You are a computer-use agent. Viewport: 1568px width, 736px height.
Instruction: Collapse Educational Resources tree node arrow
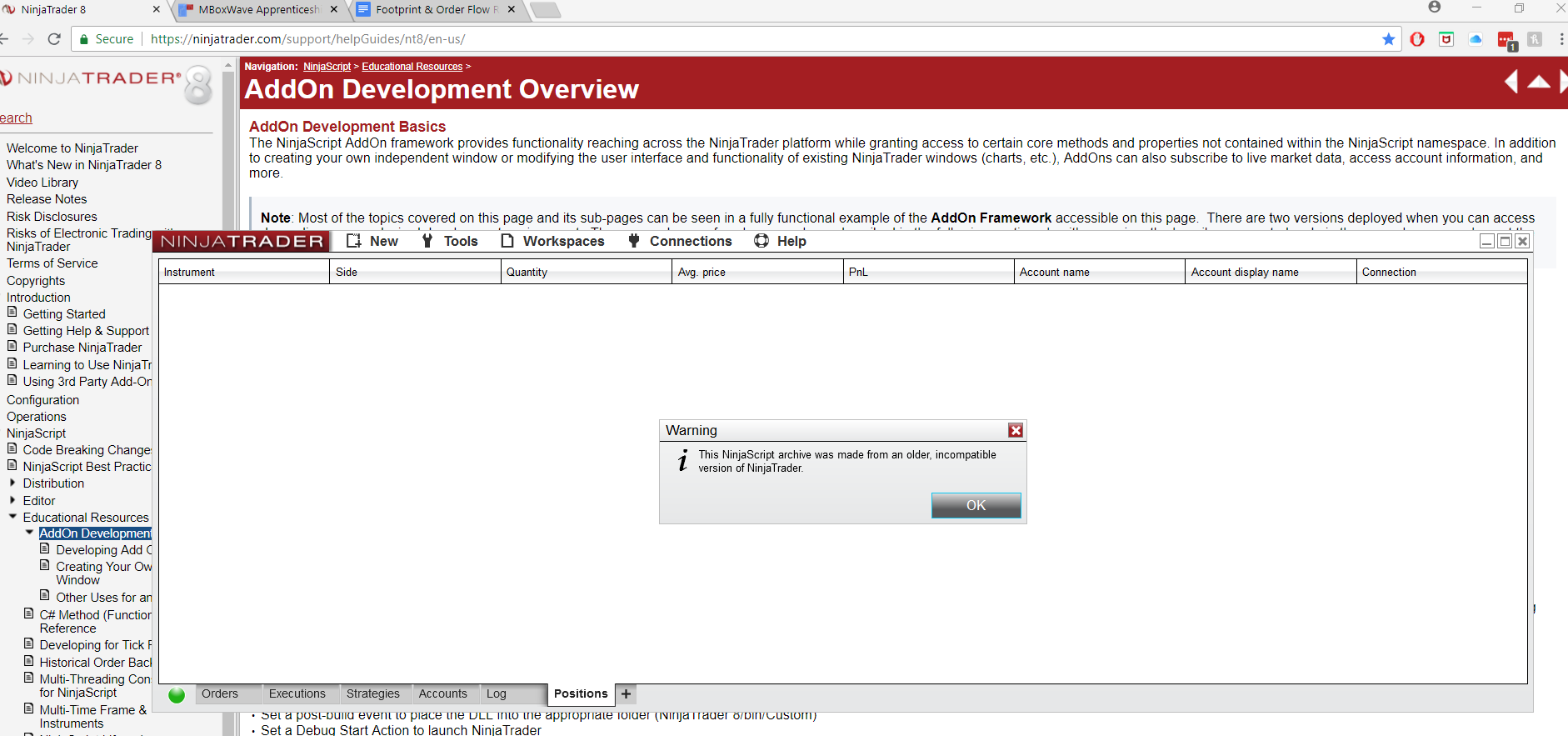click(12, 517)
